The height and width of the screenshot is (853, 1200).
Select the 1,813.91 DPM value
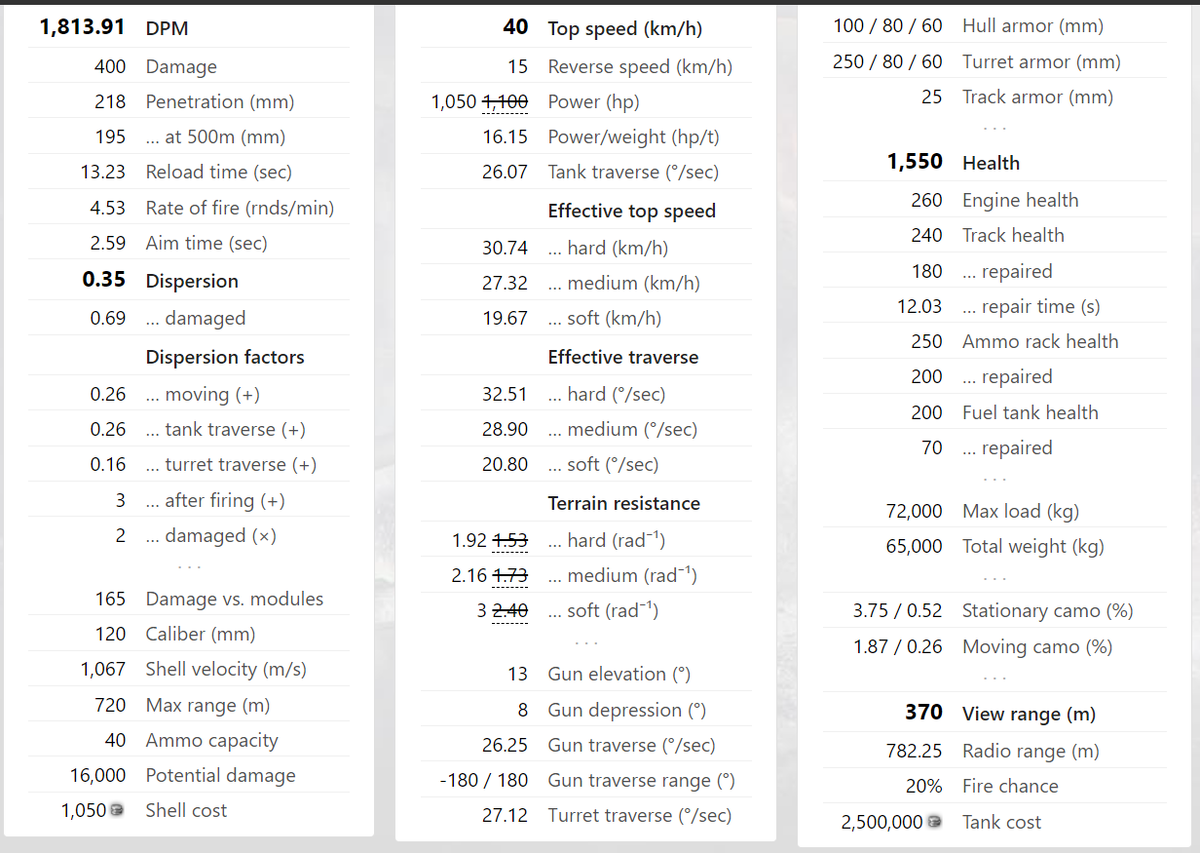(83, 28)
